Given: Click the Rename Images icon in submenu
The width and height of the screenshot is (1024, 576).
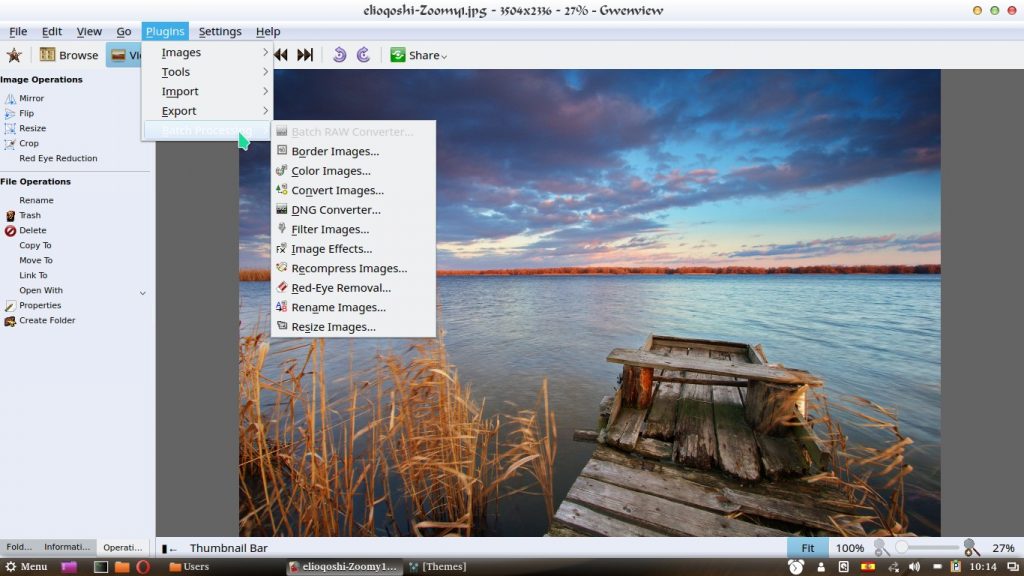Looking at the screenshot, I should tap(281, 307).
